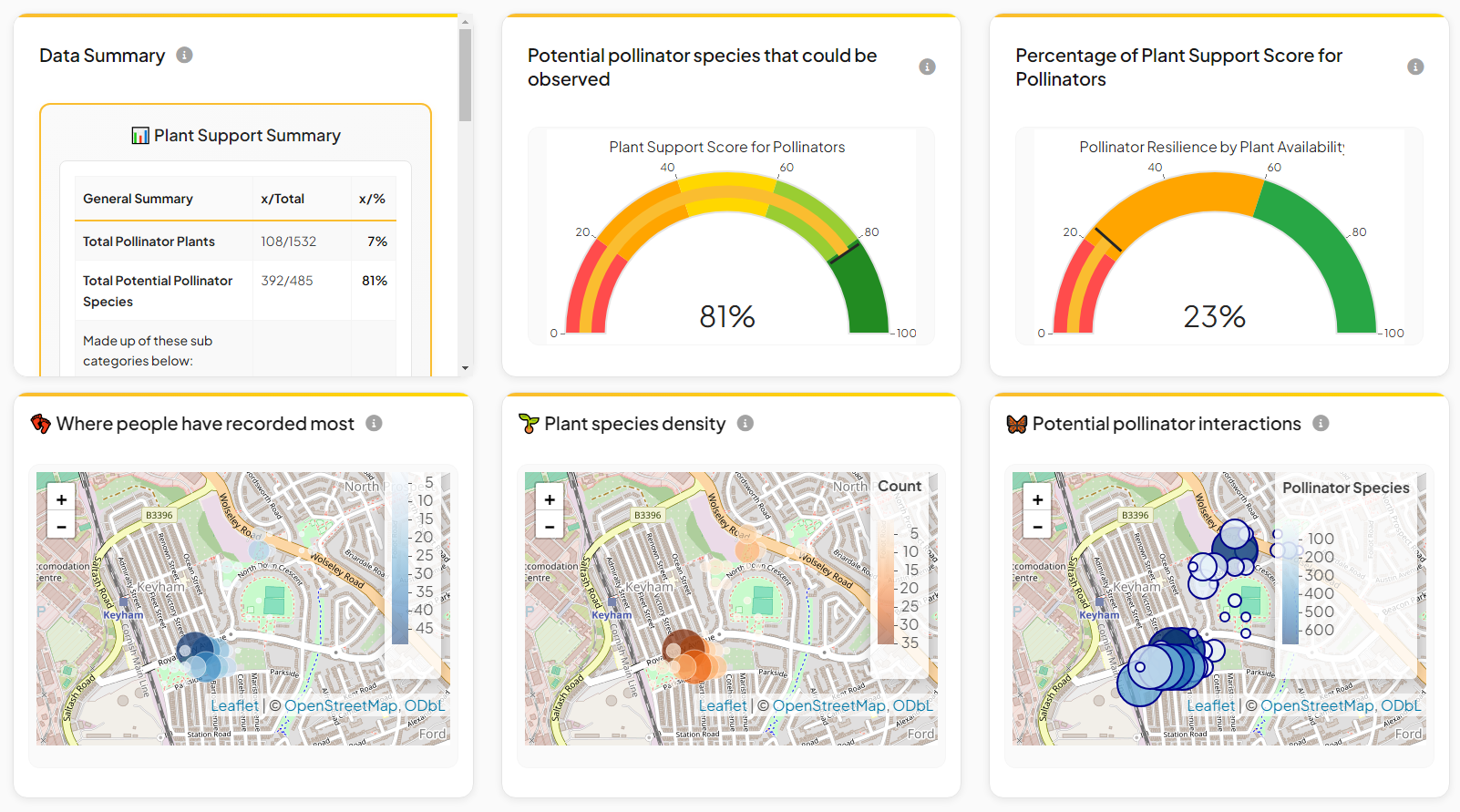Zoom out on the Plant species density map
This screenshot has width=1460, height=812.
pos(550,526)
